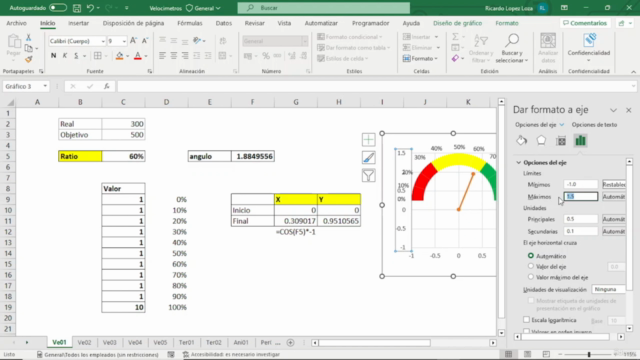
Task: Click the Format Painter brush icon
Action: point(28,60)
